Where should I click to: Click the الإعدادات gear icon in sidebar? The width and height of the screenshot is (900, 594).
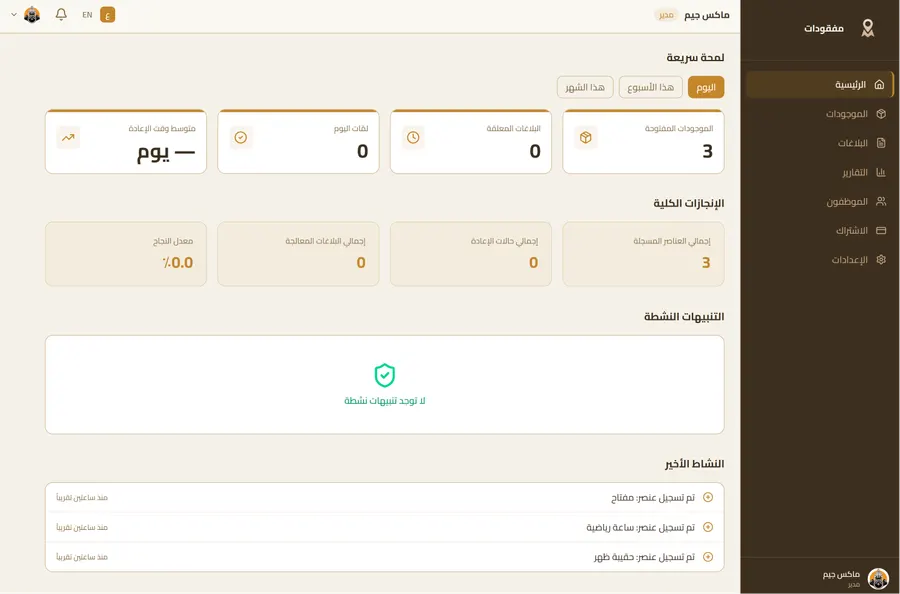pyautogui.click(x=880, y=259)
